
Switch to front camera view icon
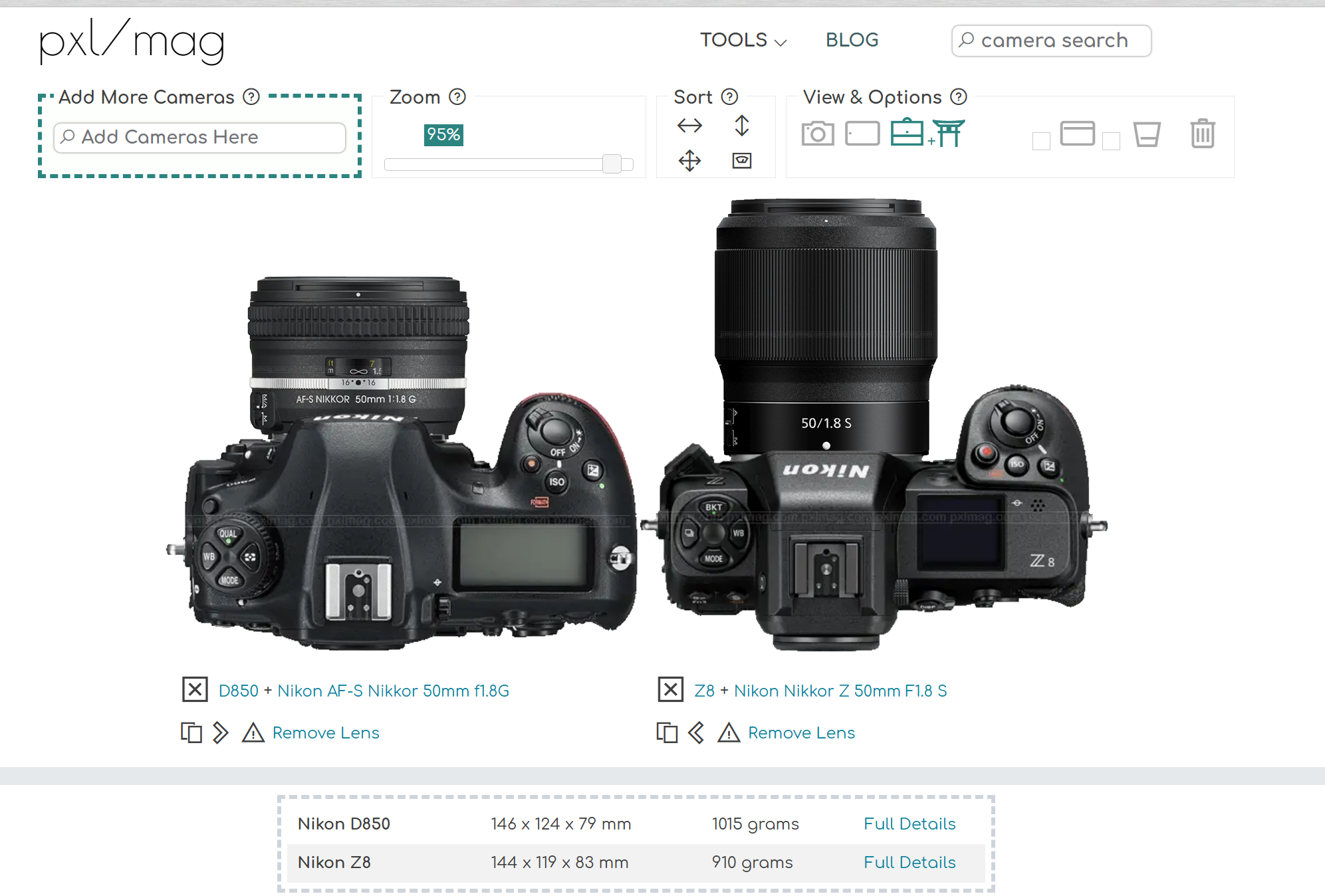point(818,134)
